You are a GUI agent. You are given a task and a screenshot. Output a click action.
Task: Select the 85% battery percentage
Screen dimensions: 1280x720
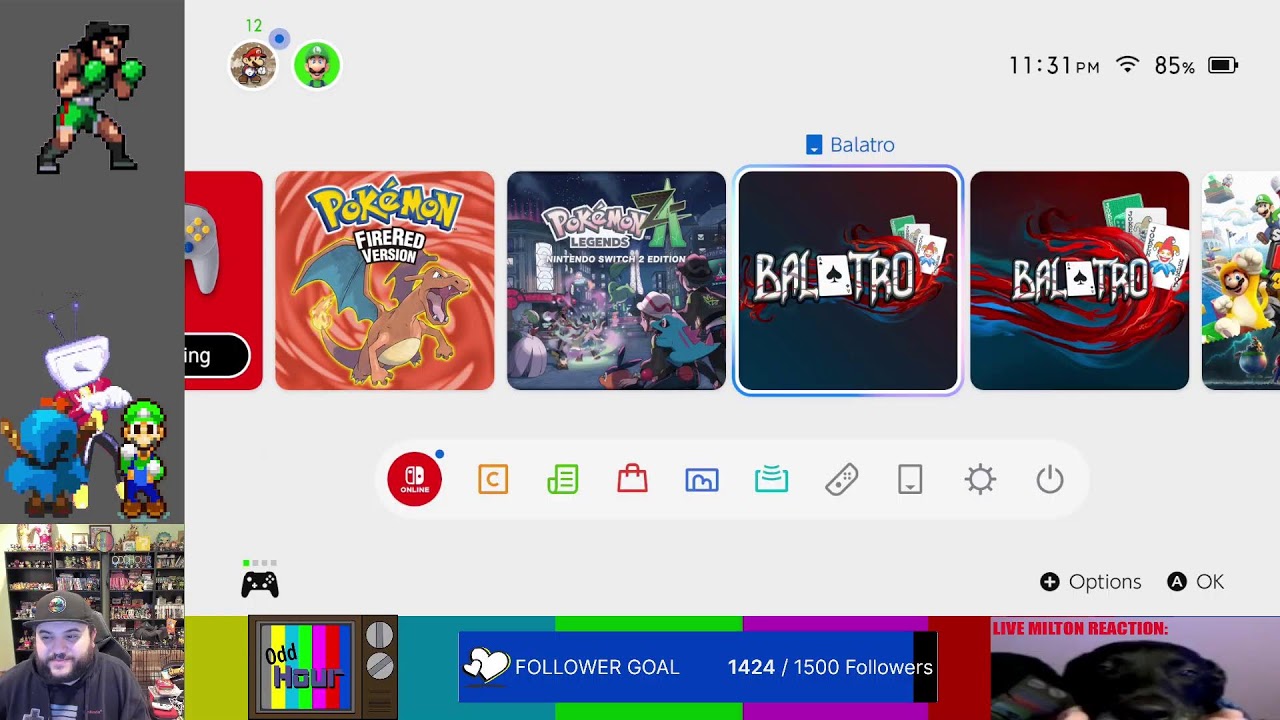(x=1175, y=66)
